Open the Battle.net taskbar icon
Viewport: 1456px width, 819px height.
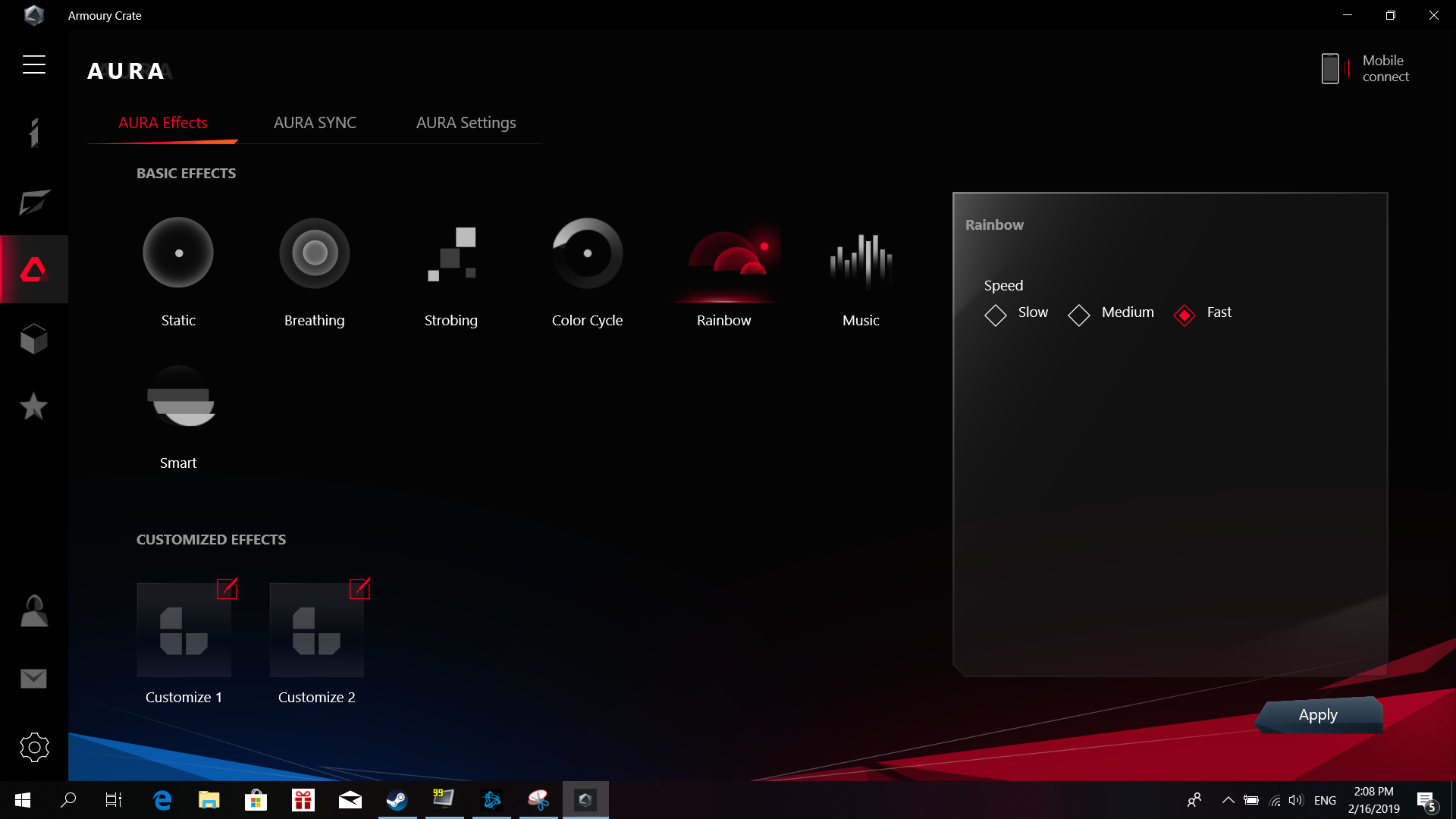[491, 800]
